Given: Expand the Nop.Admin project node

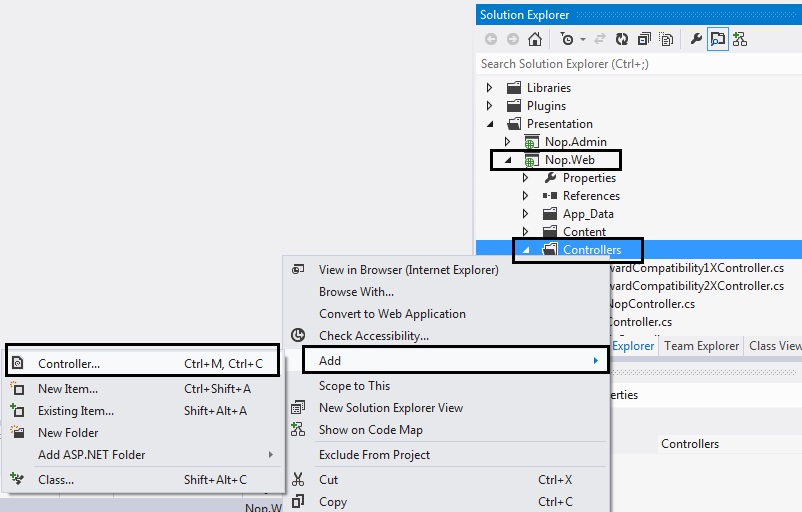Looking at the screenshot, I should (x=507, y=142).
